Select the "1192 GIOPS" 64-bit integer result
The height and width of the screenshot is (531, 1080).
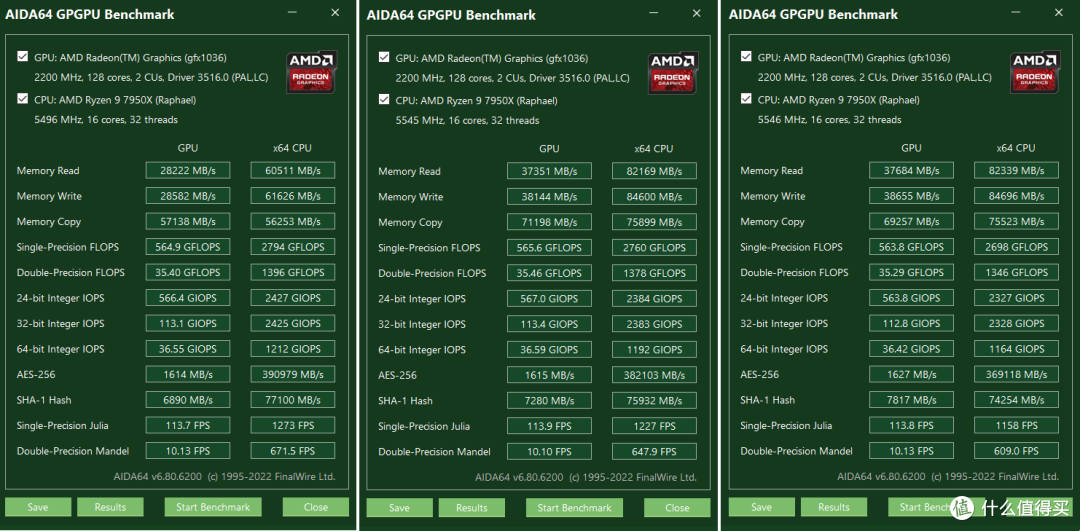click(654, 350)
